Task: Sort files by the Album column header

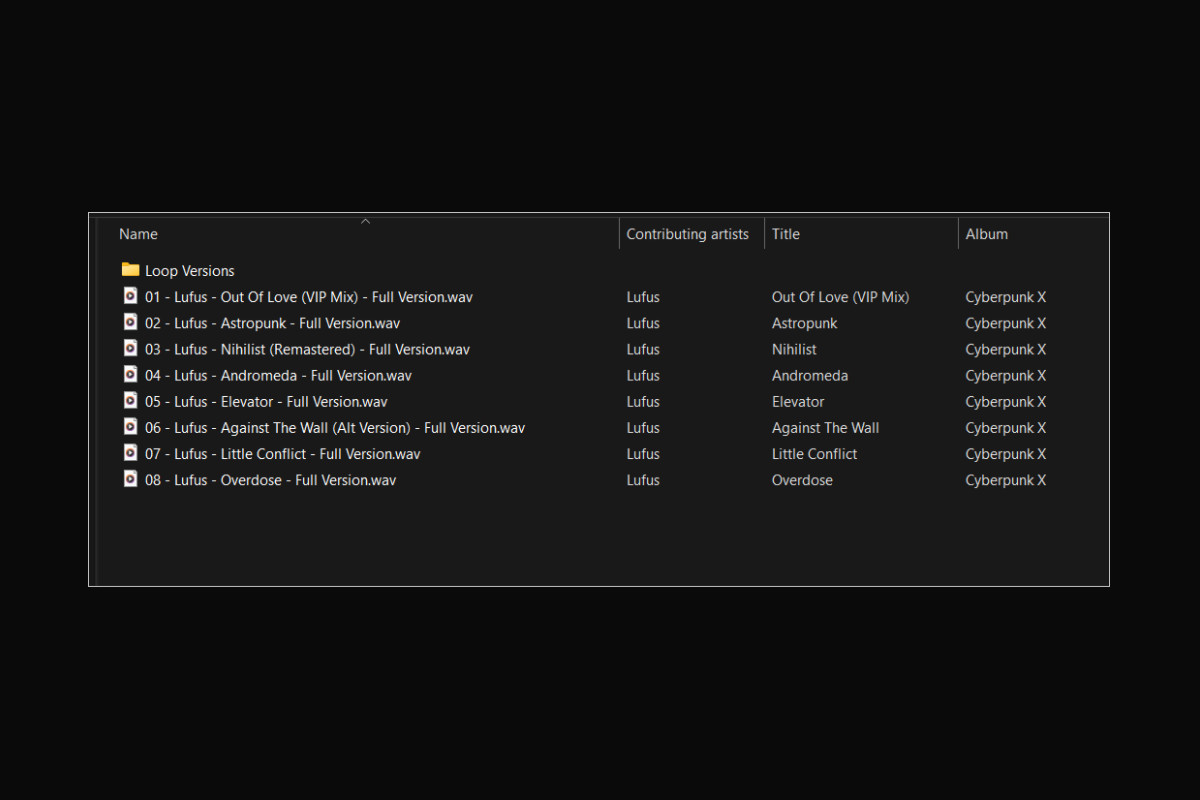Action: (987, 233)
